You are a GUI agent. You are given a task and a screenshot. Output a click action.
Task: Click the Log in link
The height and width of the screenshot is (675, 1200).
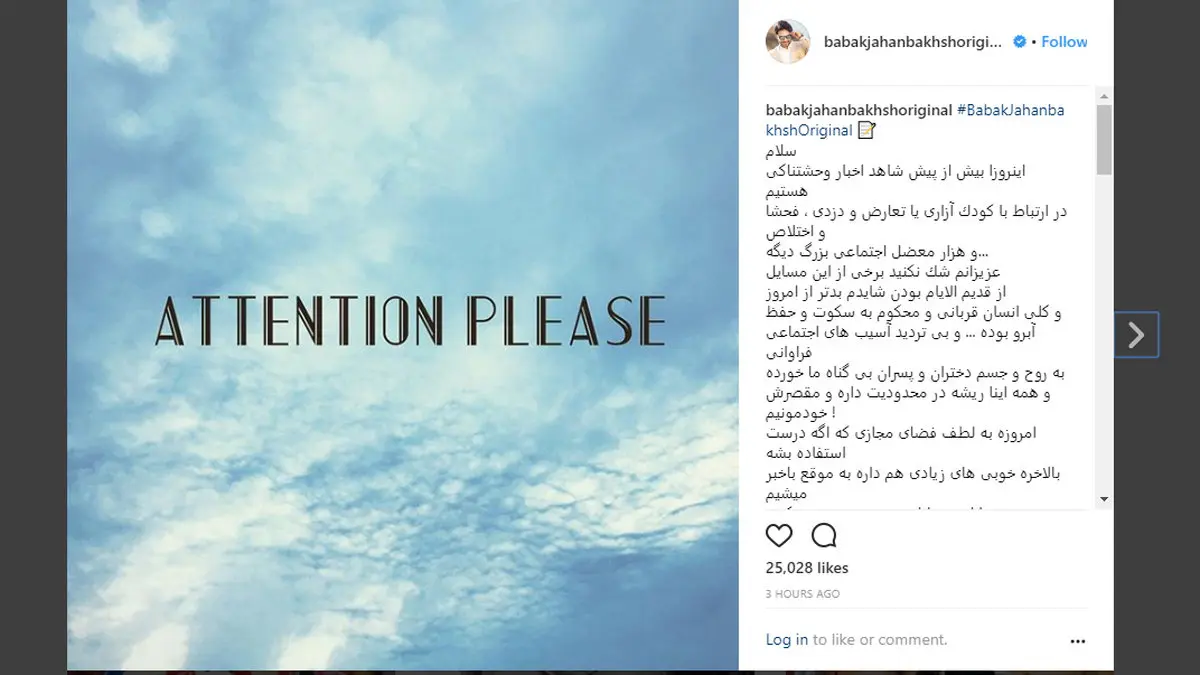787,640
